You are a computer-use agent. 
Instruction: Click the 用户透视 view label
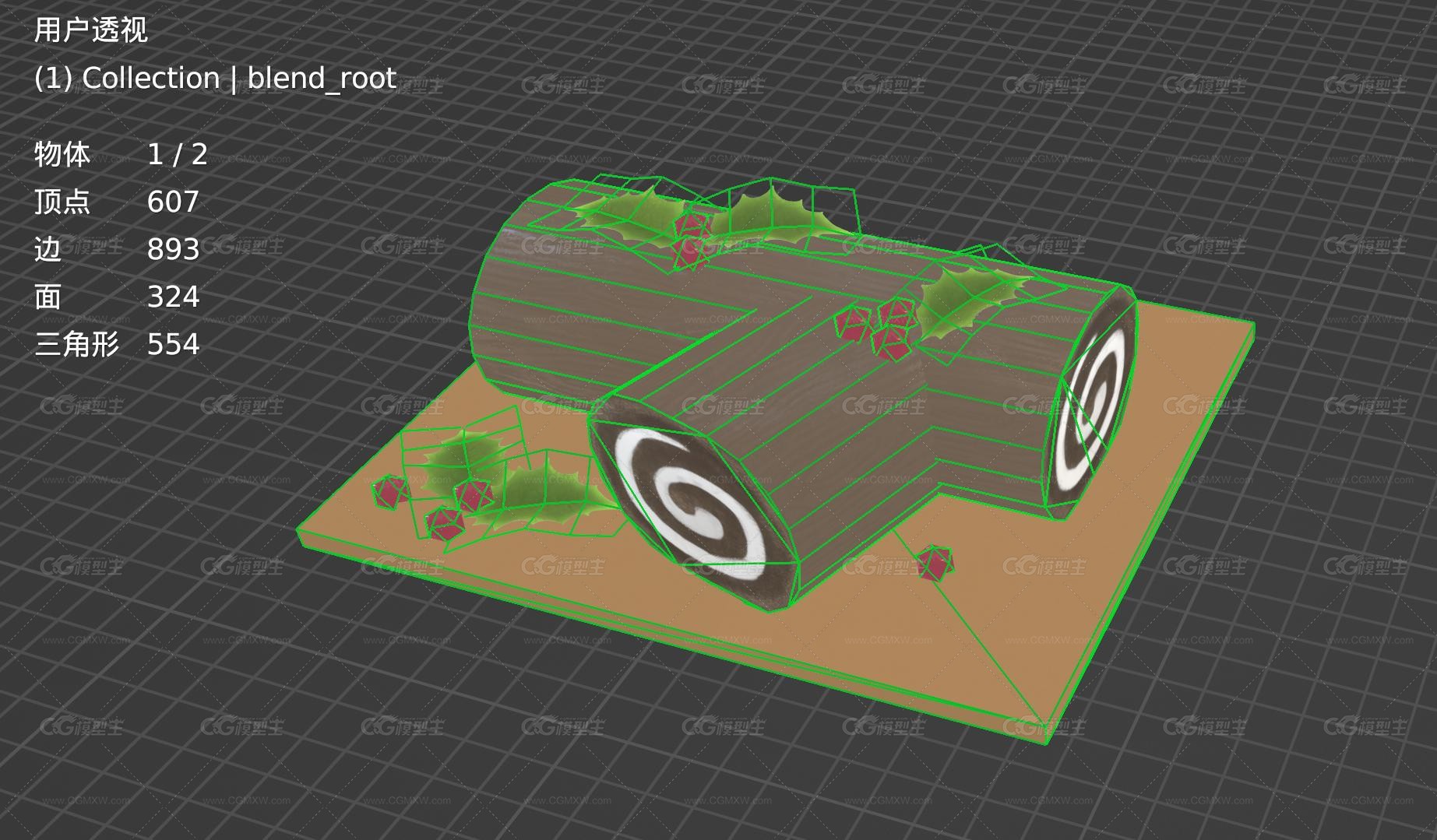tap(91, 30)
